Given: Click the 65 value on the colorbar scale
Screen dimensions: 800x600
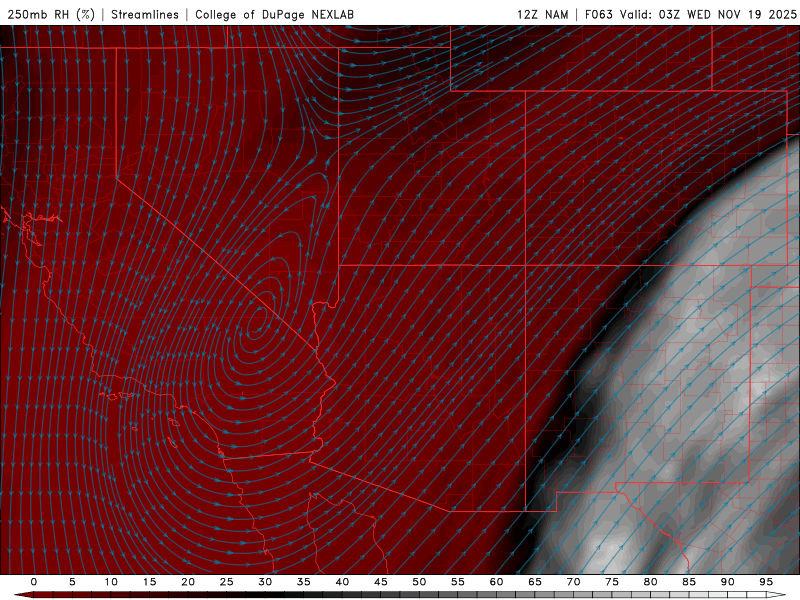Looking at the screenshot, I should coord(534,582).
